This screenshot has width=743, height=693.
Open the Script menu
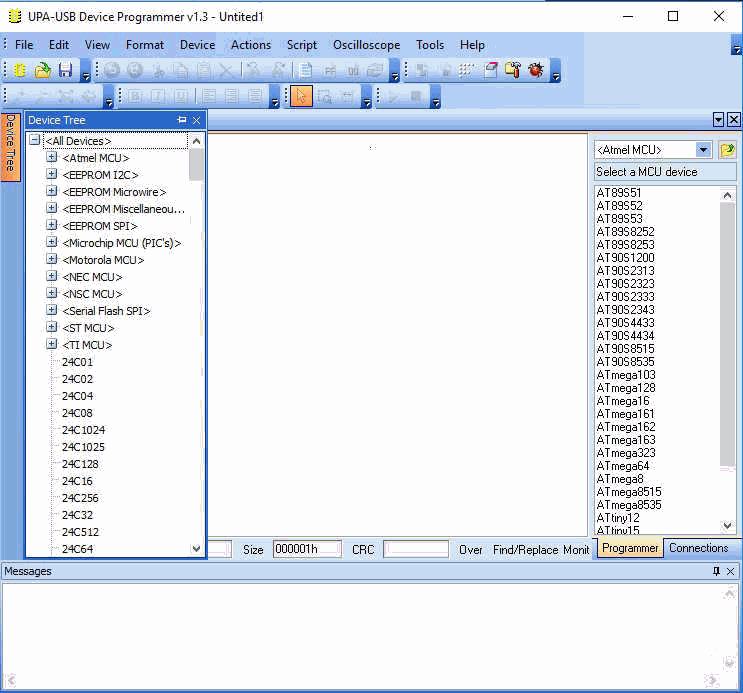click(301, 45)
